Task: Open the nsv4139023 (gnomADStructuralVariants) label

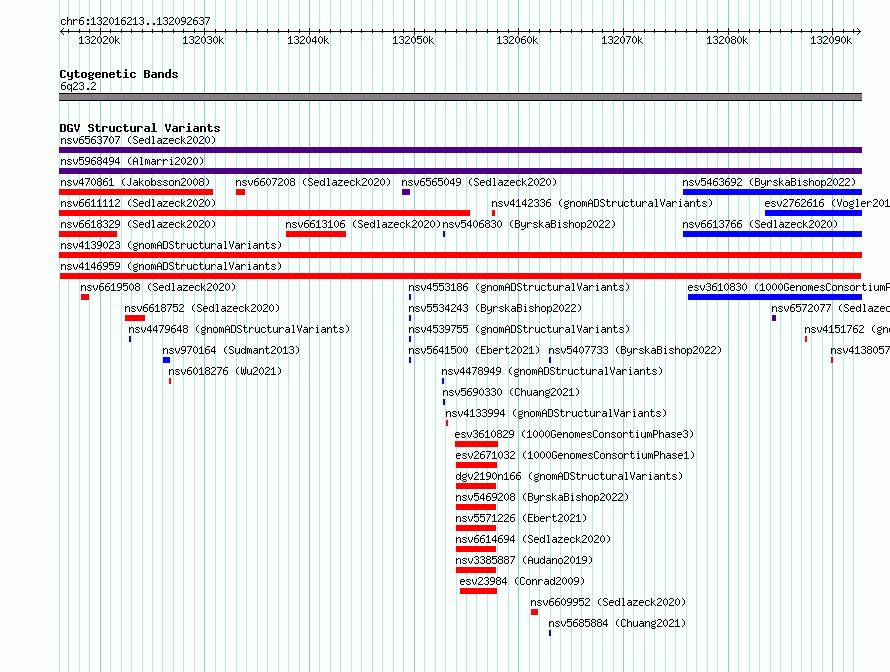Action: (171, 245)
